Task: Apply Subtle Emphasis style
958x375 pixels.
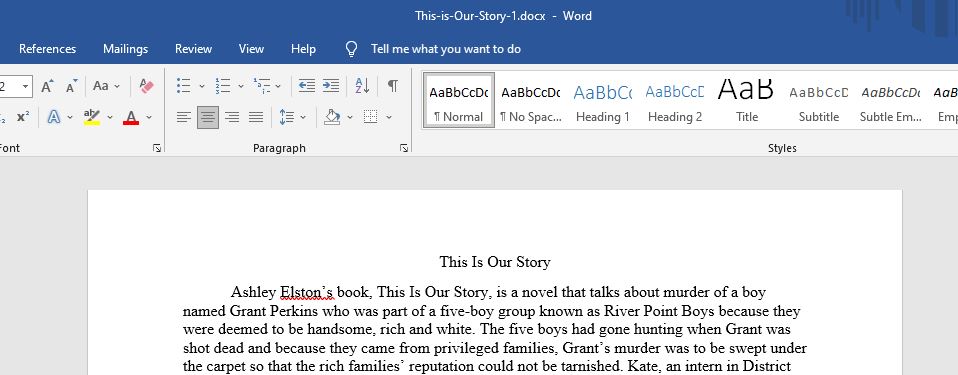Action: click(x=891, y=101)
